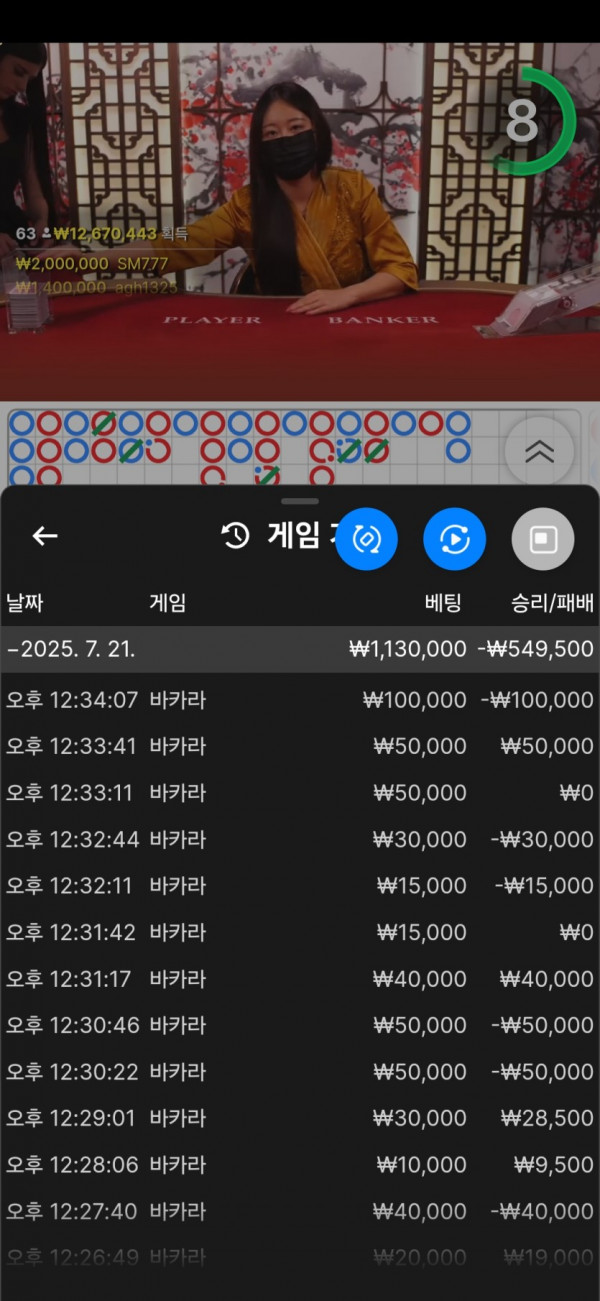Tap the ₩2,000,000 SM777 winner entry
Image resolution: width=600 pixels, height=1301 pixels.
pos(92,263)
